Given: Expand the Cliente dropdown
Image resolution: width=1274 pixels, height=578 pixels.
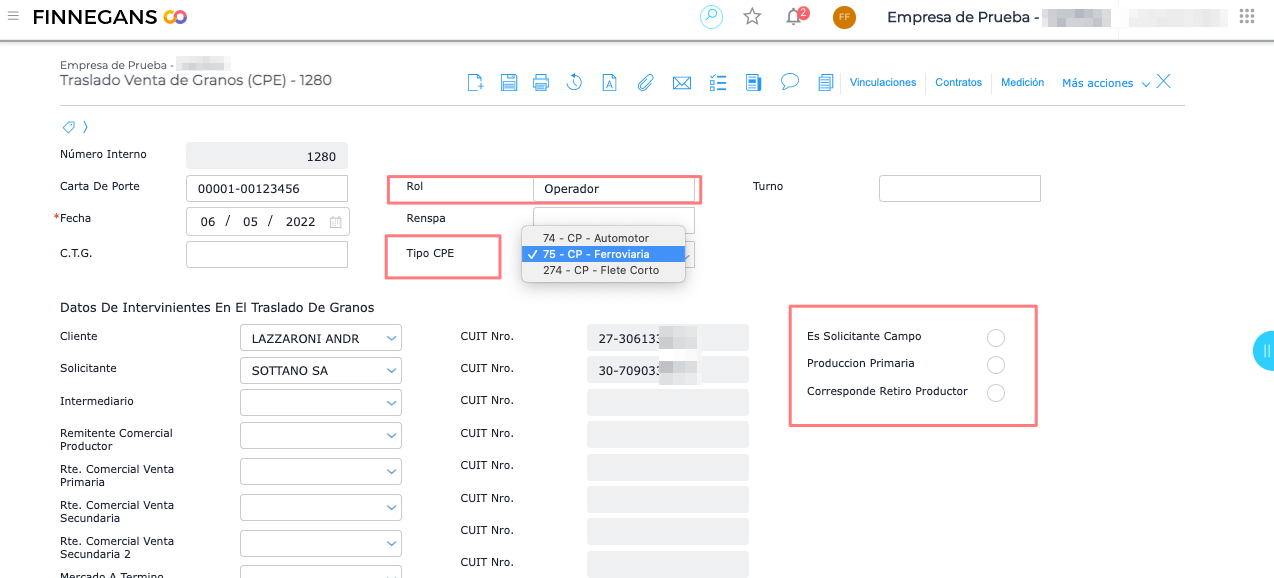Looking at the screenshot, I should [x=391, y=339].
